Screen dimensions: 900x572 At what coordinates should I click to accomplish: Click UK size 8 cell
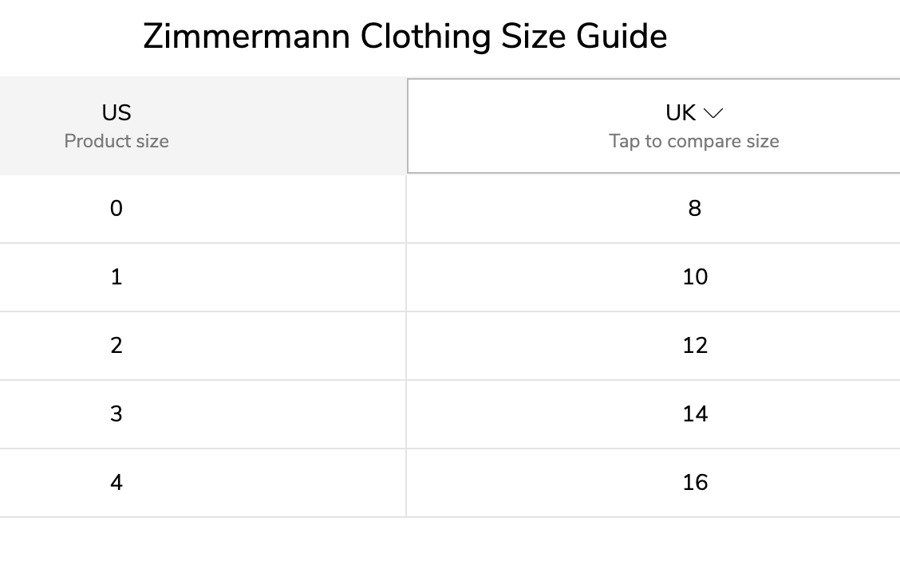(654, 209)
